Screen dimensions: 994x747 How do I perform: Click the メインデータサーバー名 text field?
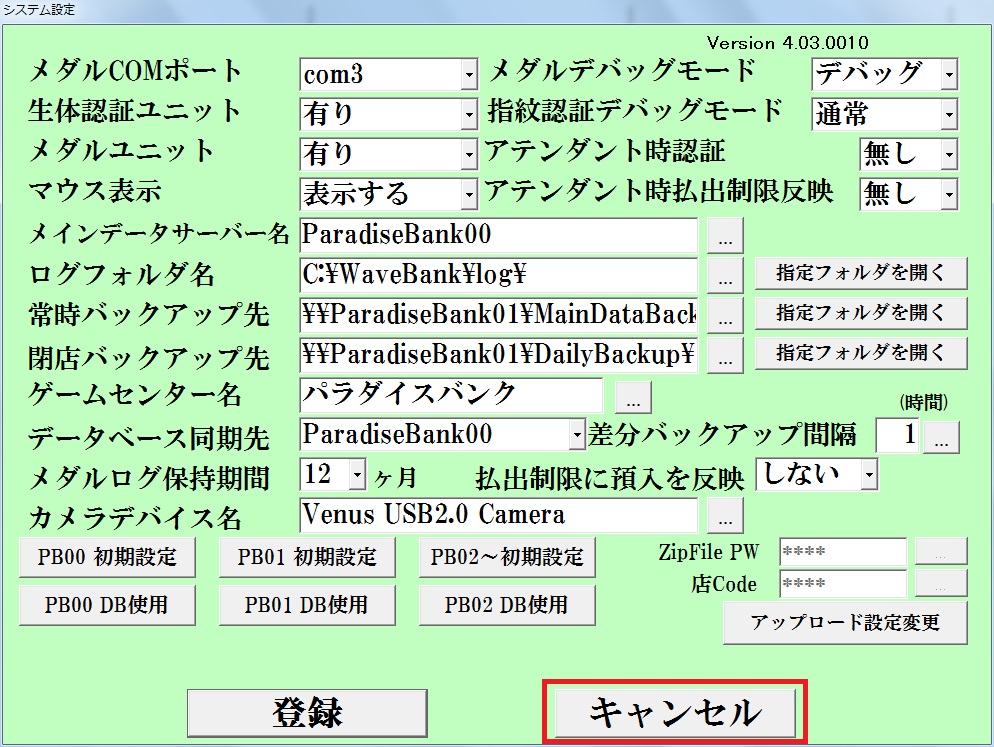(x=499, y=235)
